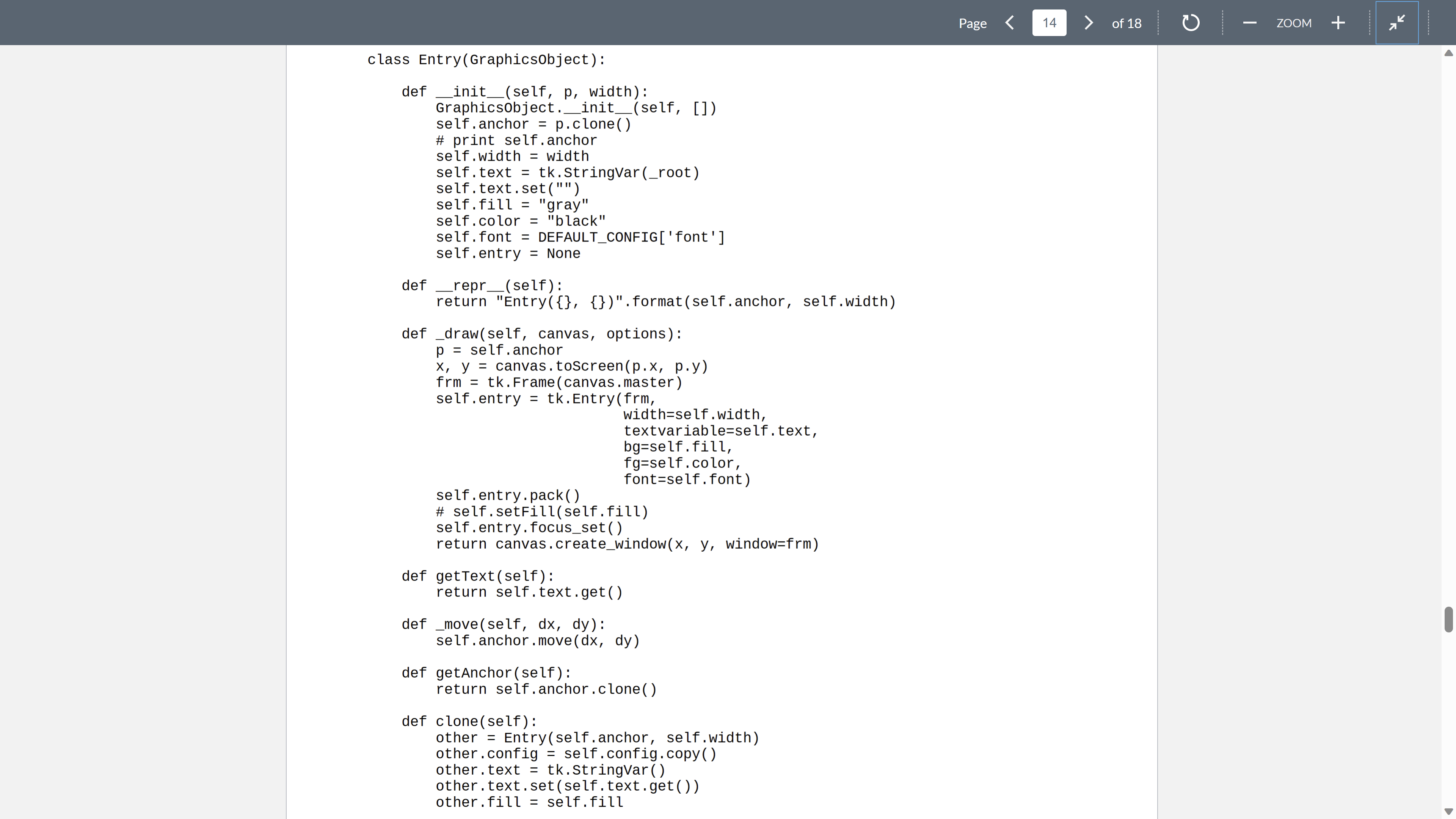Click the 'def getText(self):' code line

point(478,576)
